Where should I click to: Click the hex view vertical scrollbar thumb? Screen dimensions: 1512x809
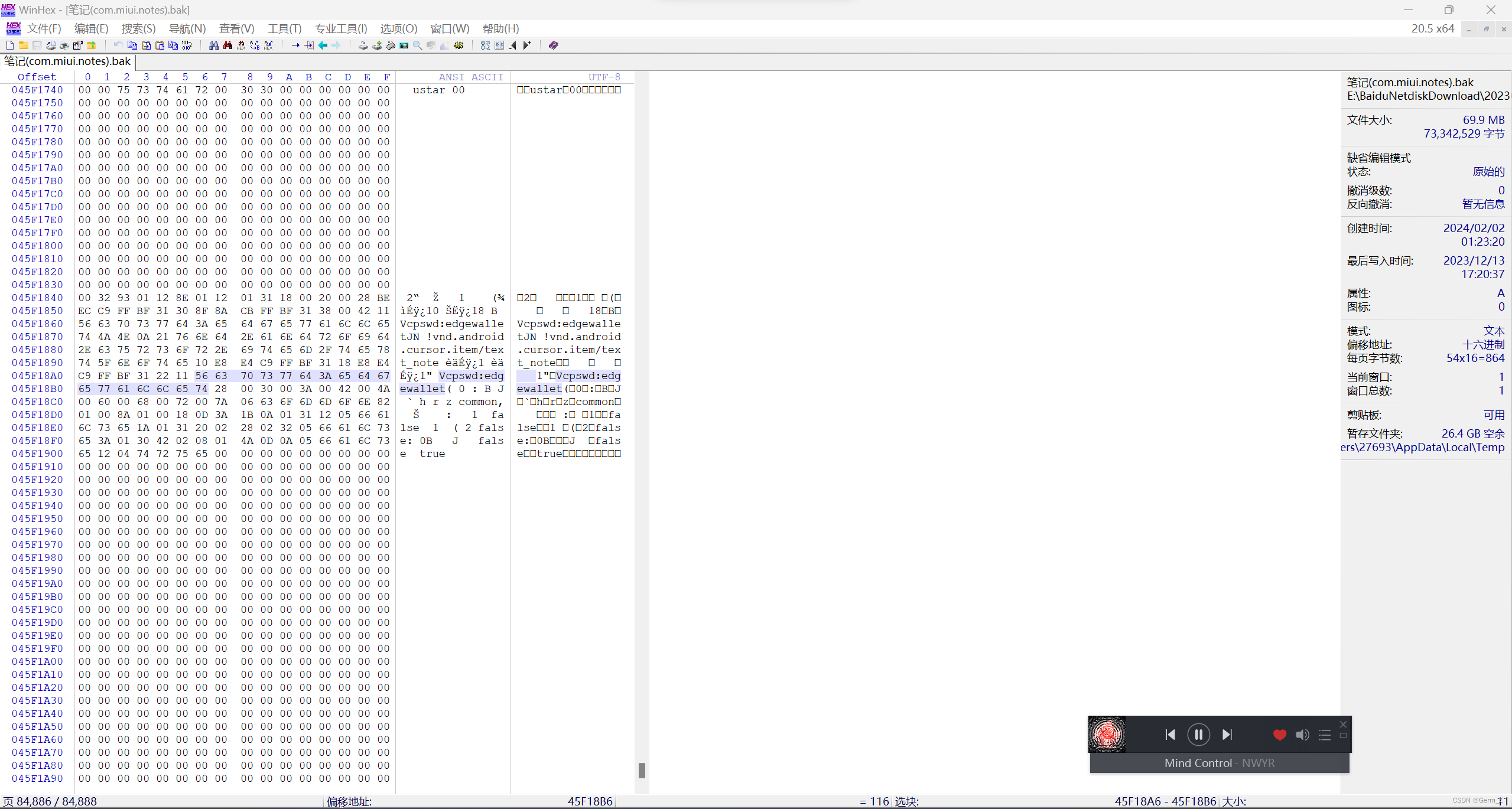click(642, 770)
